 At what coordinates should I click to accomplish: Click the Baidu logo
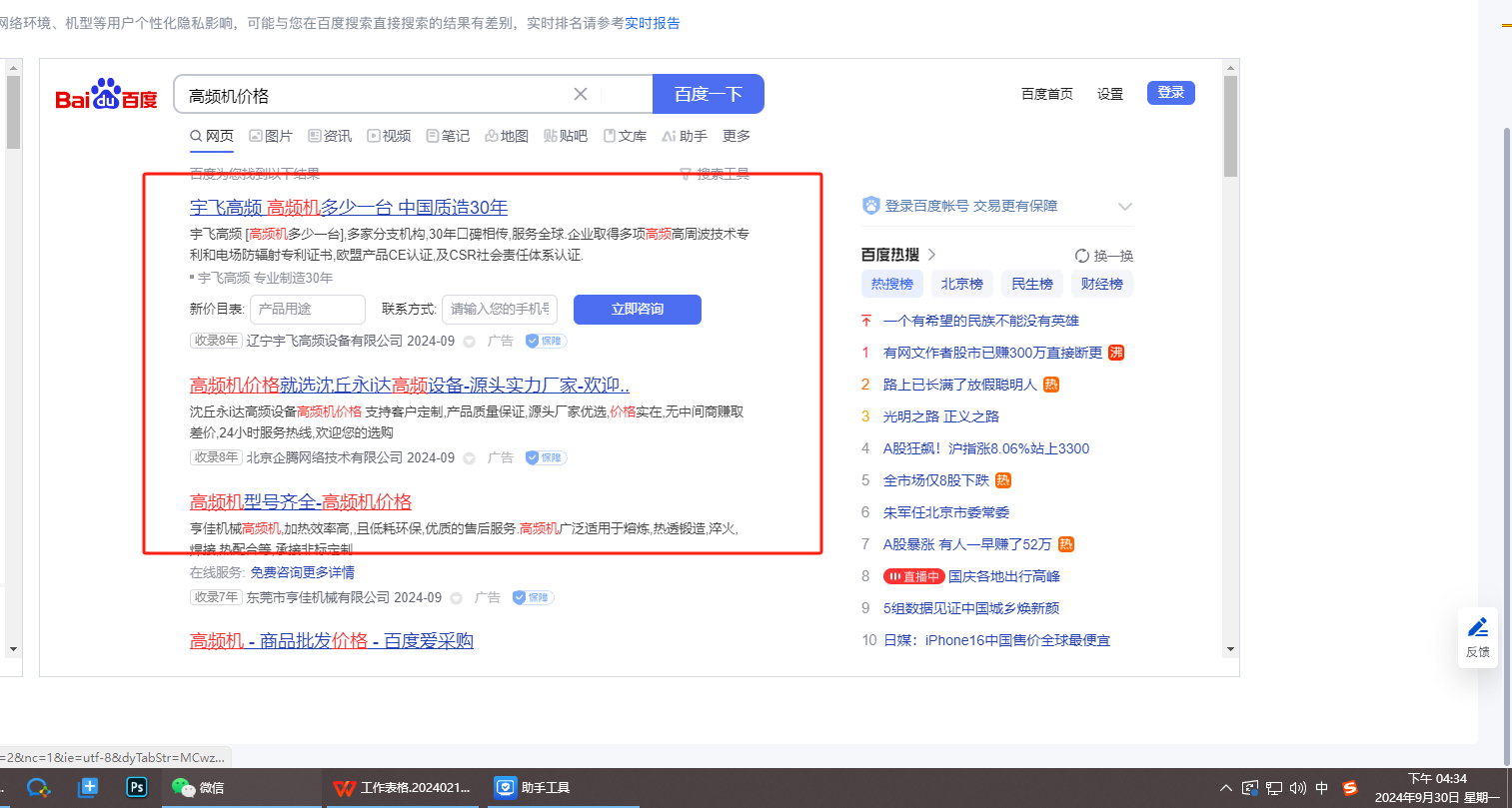click(x=106, y=96)
